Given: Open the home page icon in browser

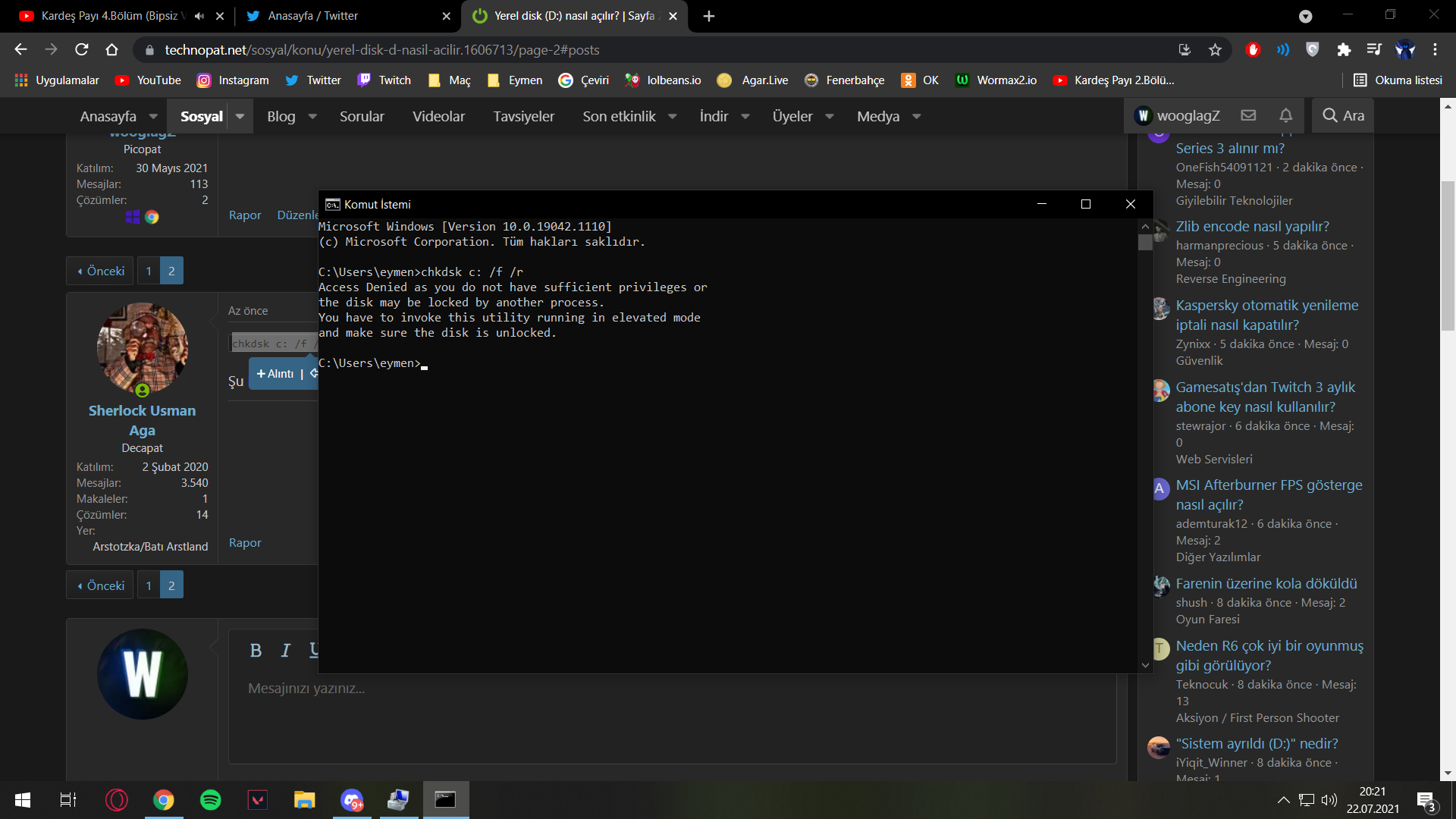Looking at the screenshot, I should coord(111,50).
